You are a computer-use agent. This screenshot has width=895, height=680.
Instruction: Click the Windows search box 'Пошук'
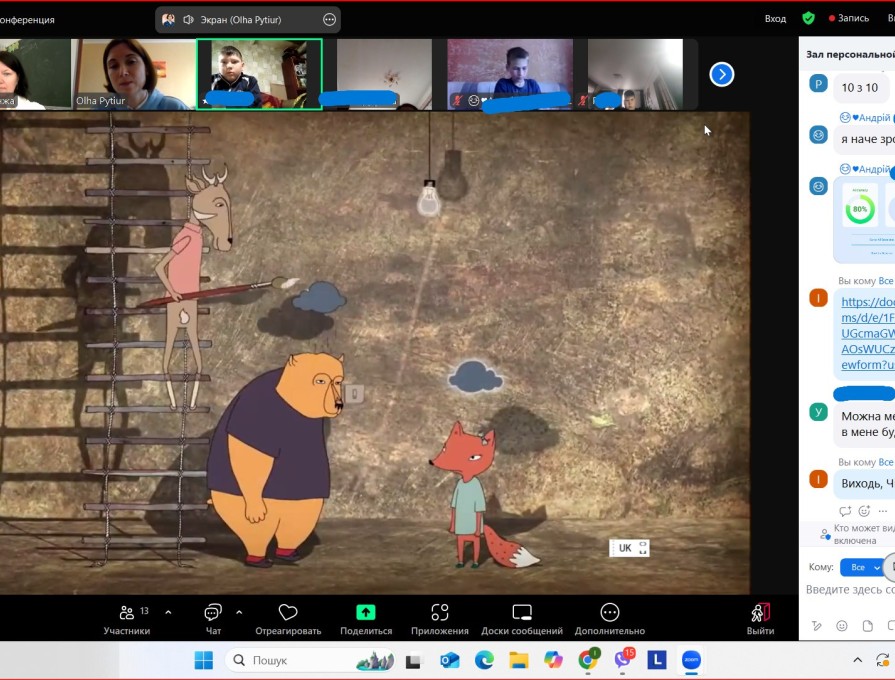pyautogui.click(x=310, y=660)
